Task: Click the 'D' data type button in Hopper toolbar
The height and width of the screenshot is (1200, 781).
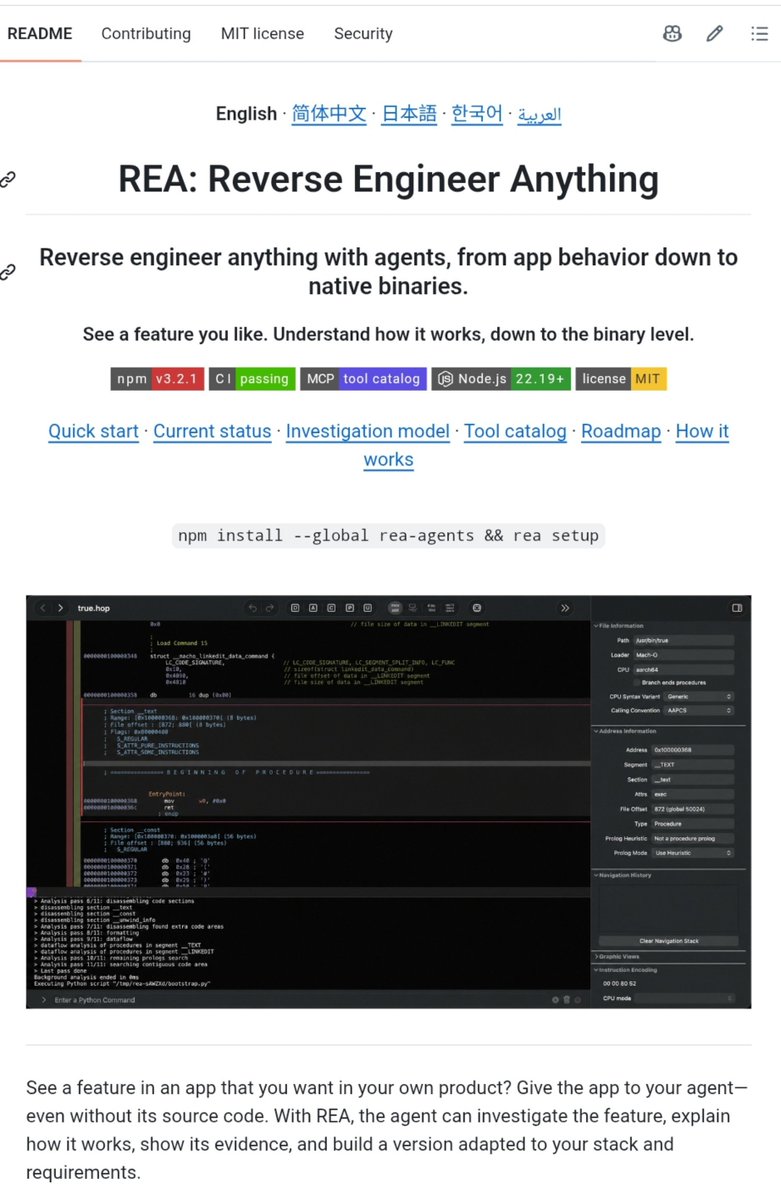Action: 295,608
